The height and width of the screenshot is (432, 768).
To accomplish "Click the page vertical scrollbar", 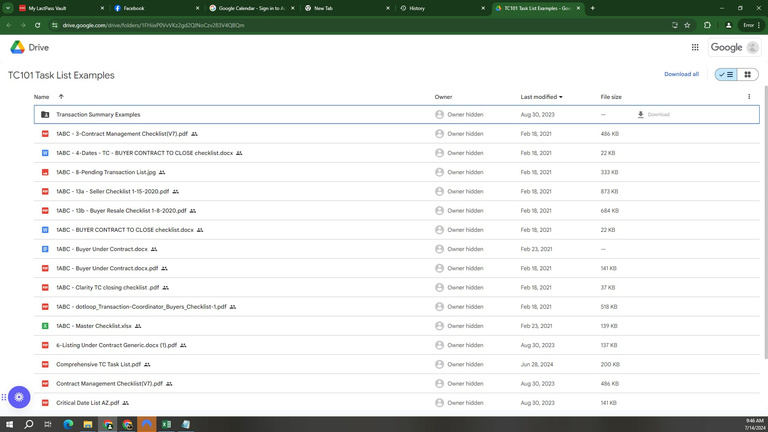I will [x=766, y=223].
